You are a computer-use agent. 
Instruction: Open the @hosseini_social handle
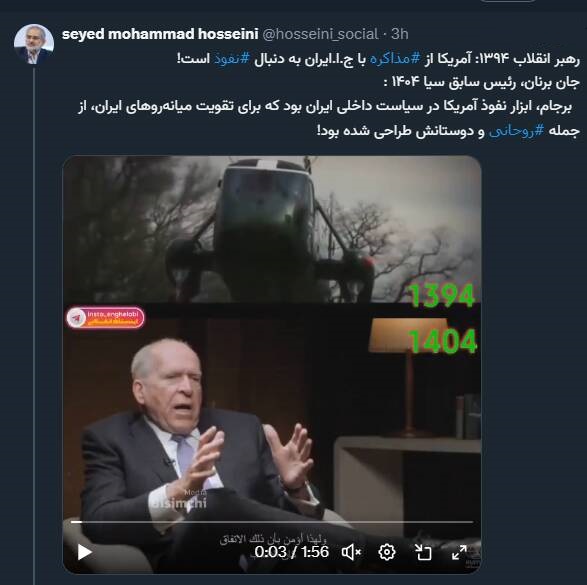(320, 34)
